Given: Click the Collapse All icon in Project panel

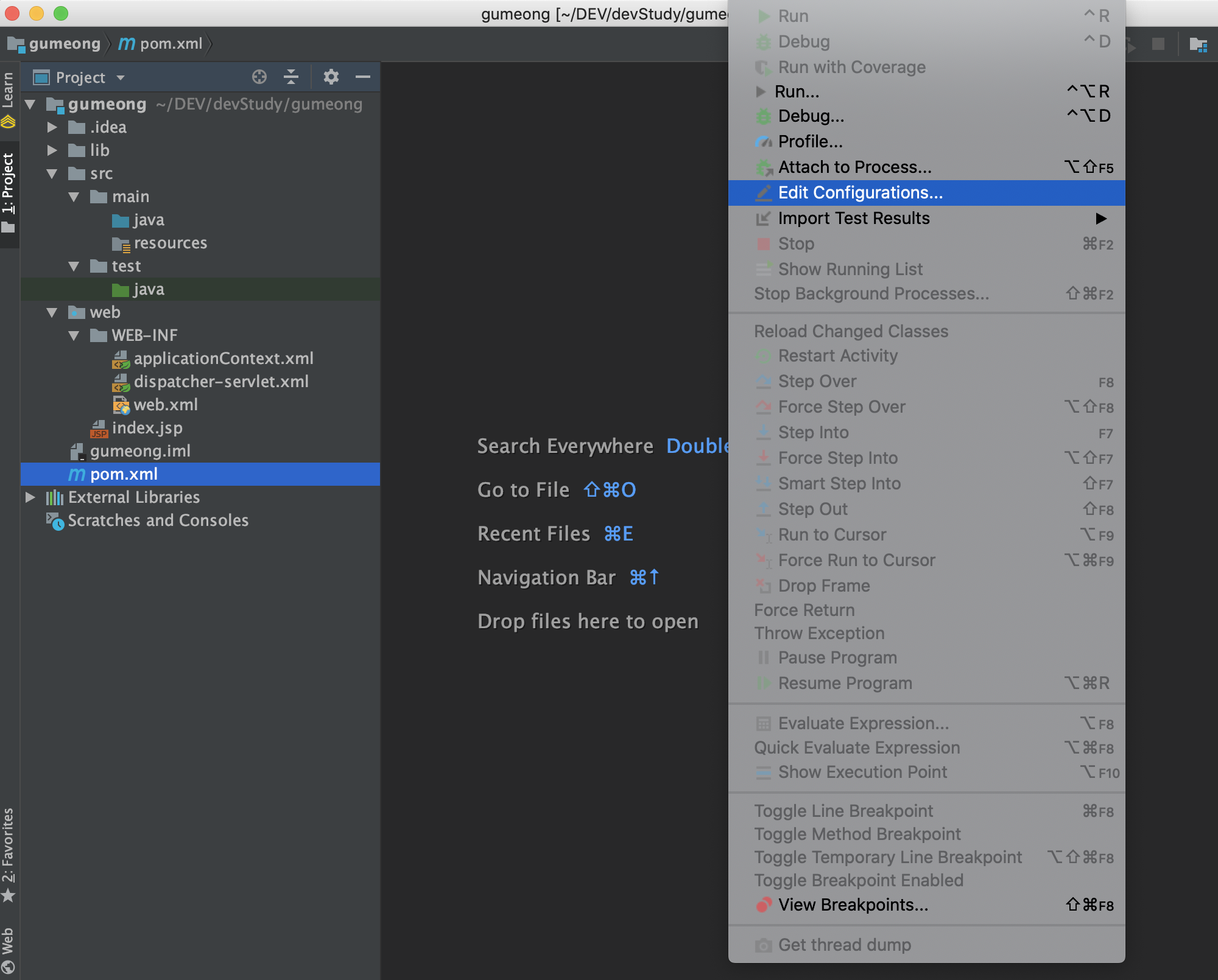Looking at the screenshot, I should (x=291, y=77).
